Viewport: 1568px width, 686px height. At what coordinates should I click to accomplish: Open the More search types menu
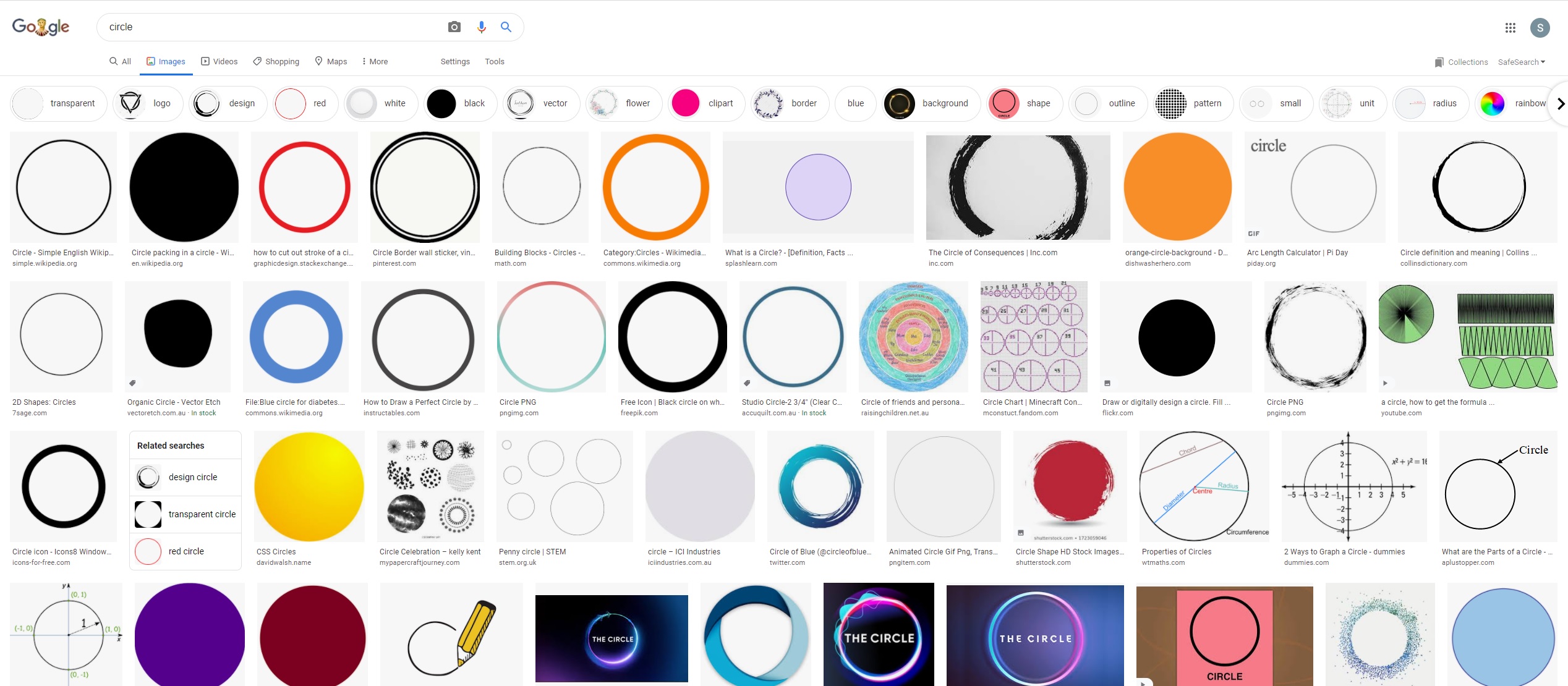375,62
